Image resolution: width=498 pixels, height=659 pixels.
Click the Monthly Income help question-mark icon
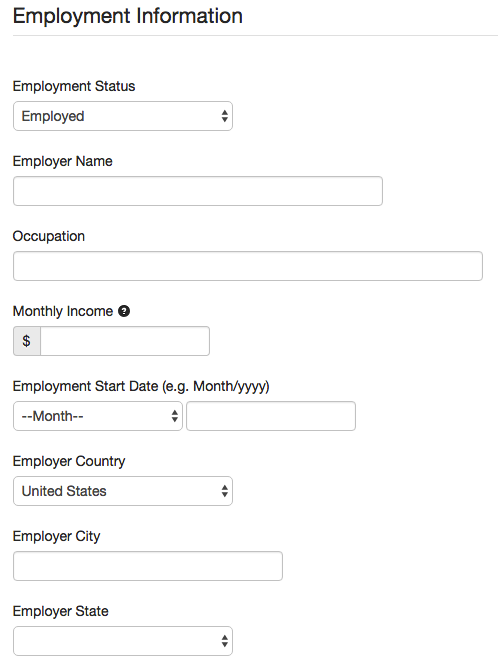coord(124,311)
